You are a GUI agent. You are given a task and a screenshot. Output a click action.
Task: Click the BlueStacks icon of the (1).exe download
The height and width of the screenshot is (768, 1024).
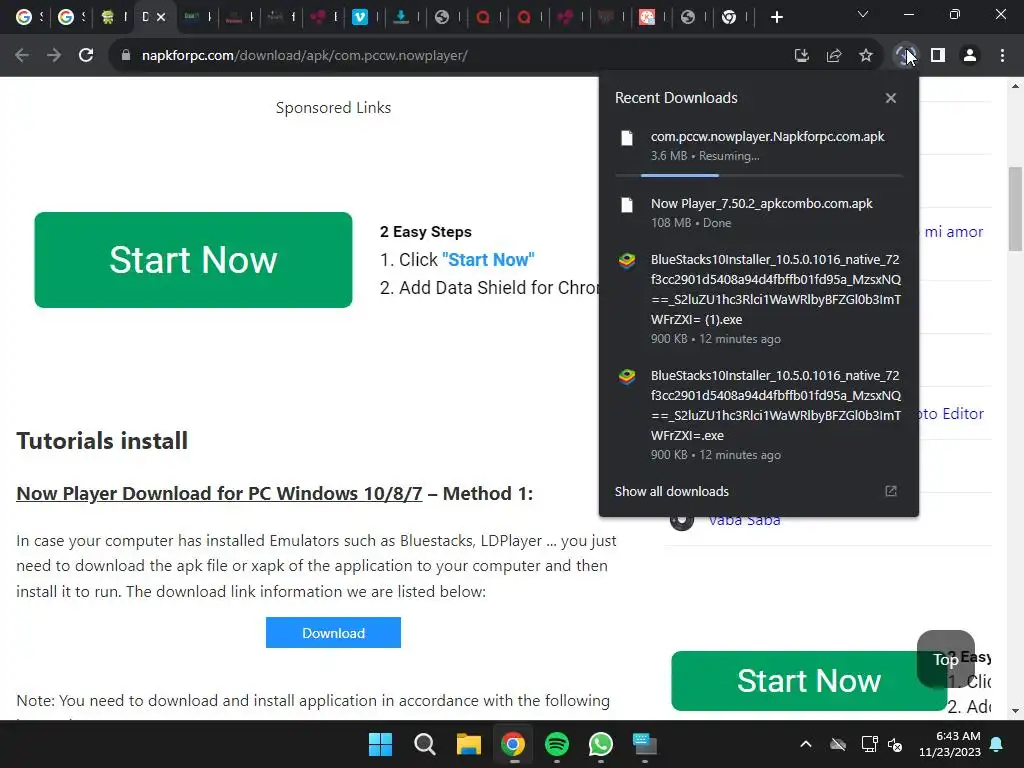pos(627,261)
